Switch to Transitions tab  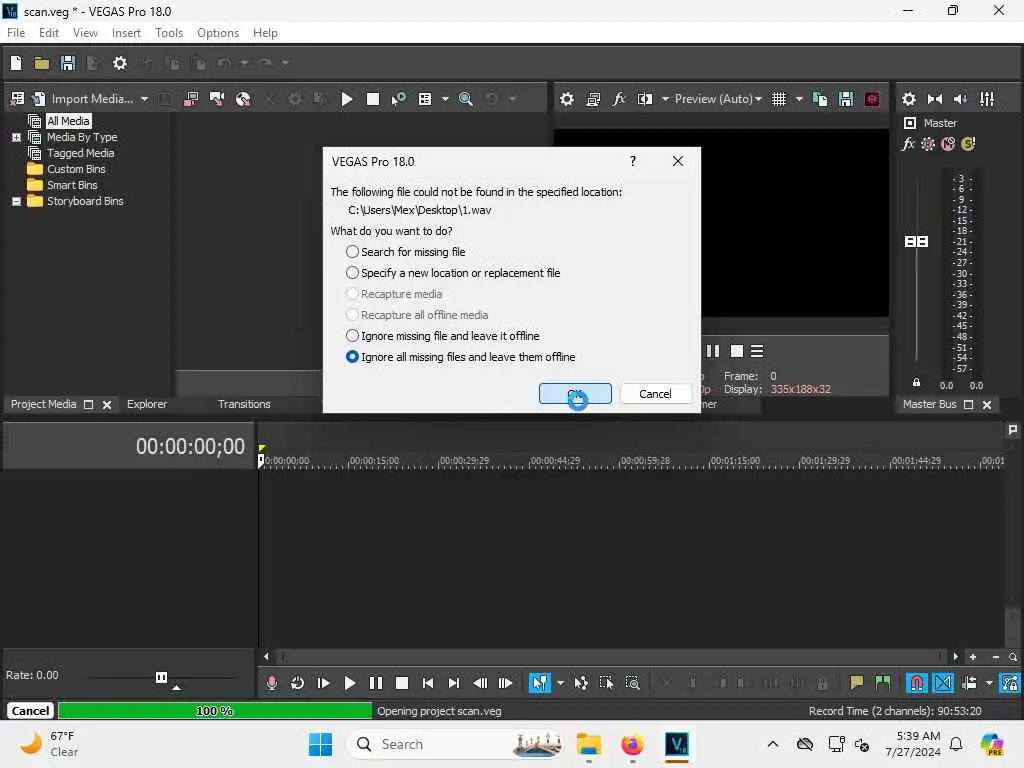tap(244, 404)
